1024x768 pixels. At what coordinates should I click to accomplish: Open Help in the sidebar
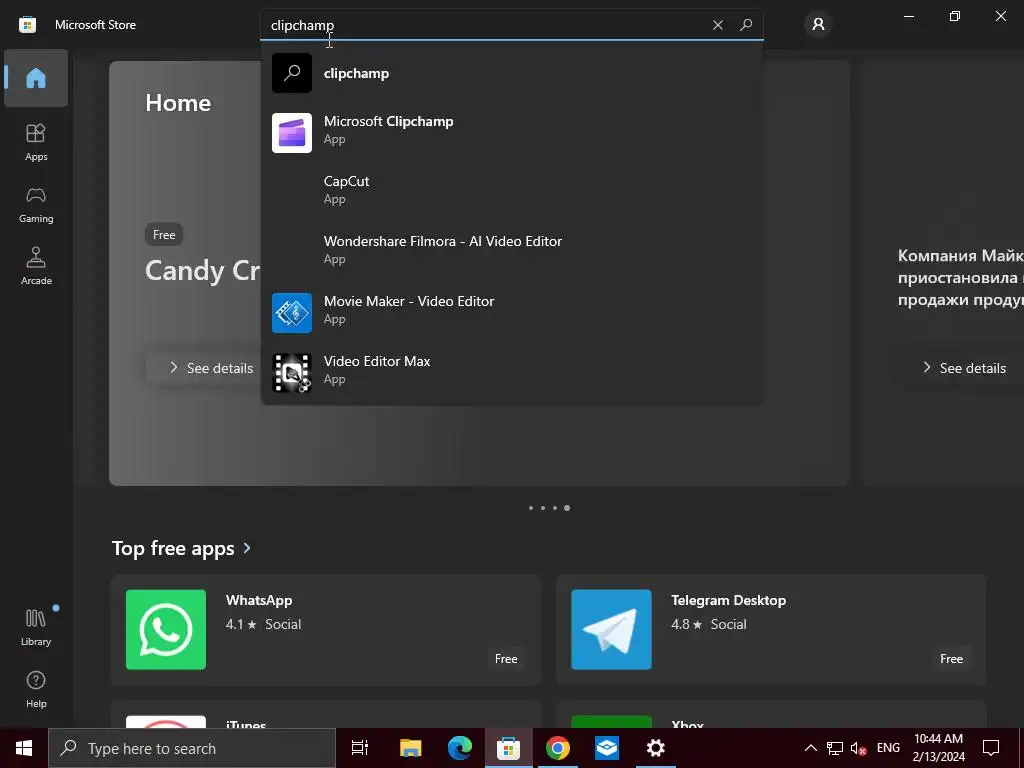pyautogui.click(x=36, y=689)
